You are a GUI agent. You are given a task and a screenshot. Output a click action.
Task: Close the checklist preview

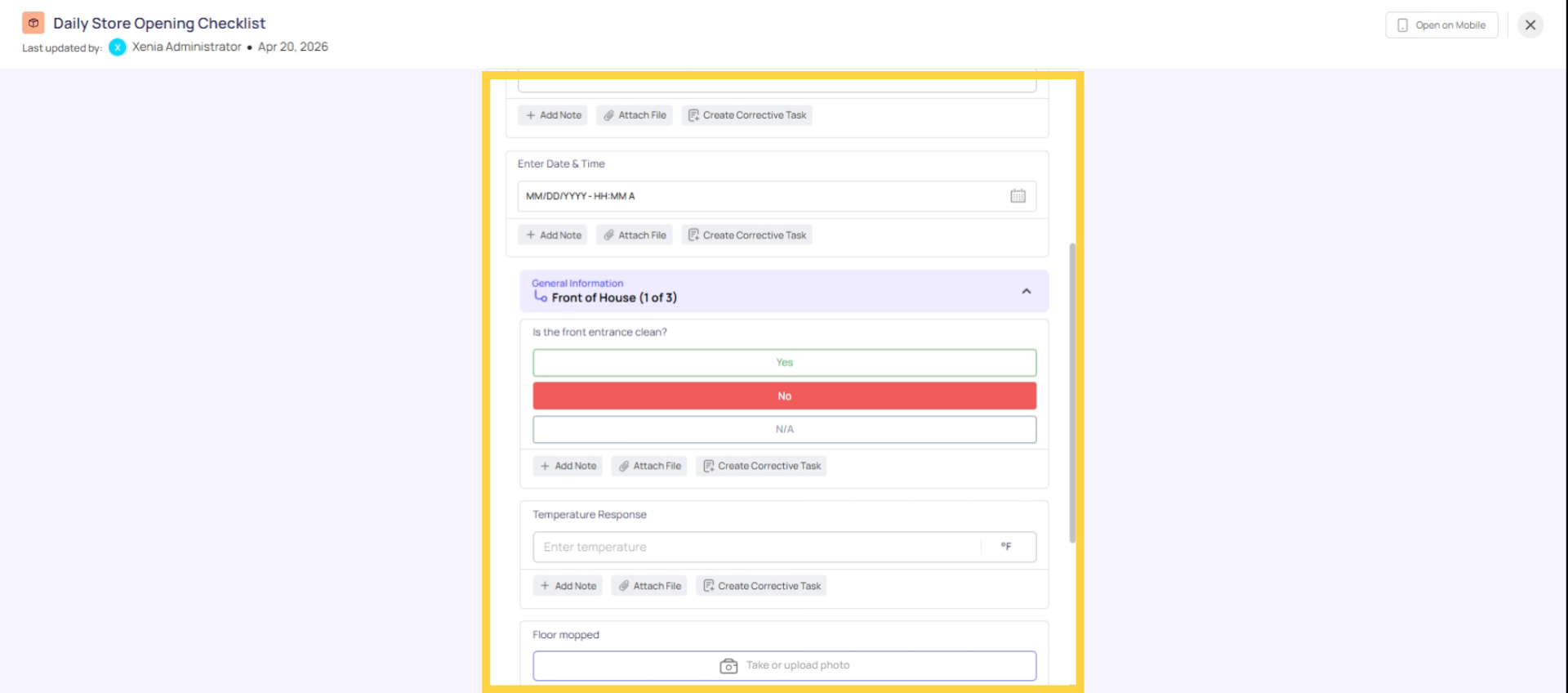pyautogui.click(x=1530, y=25)
